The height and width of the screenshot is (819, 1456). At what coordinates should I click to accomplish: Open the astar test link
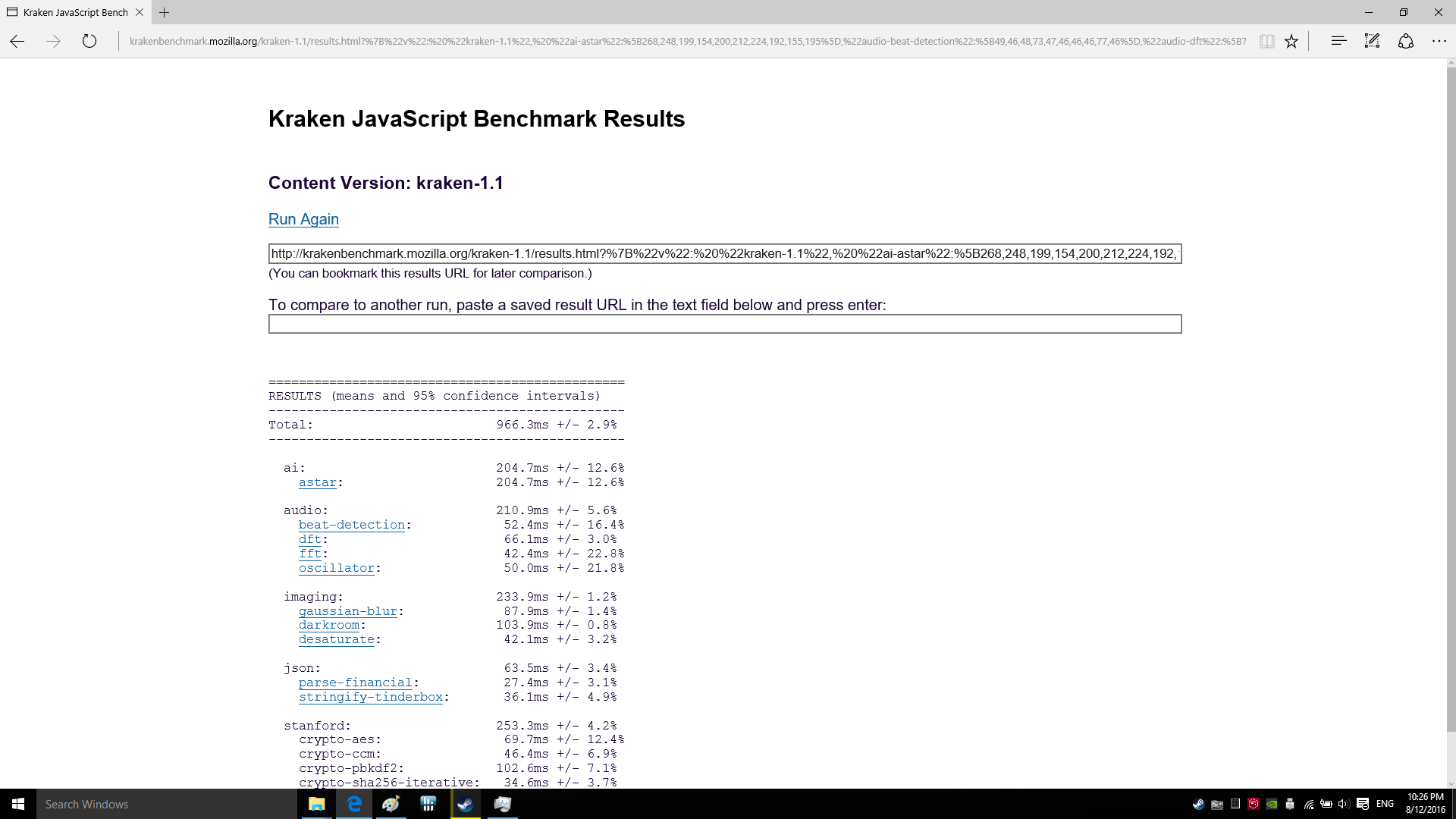pos(317,482)
